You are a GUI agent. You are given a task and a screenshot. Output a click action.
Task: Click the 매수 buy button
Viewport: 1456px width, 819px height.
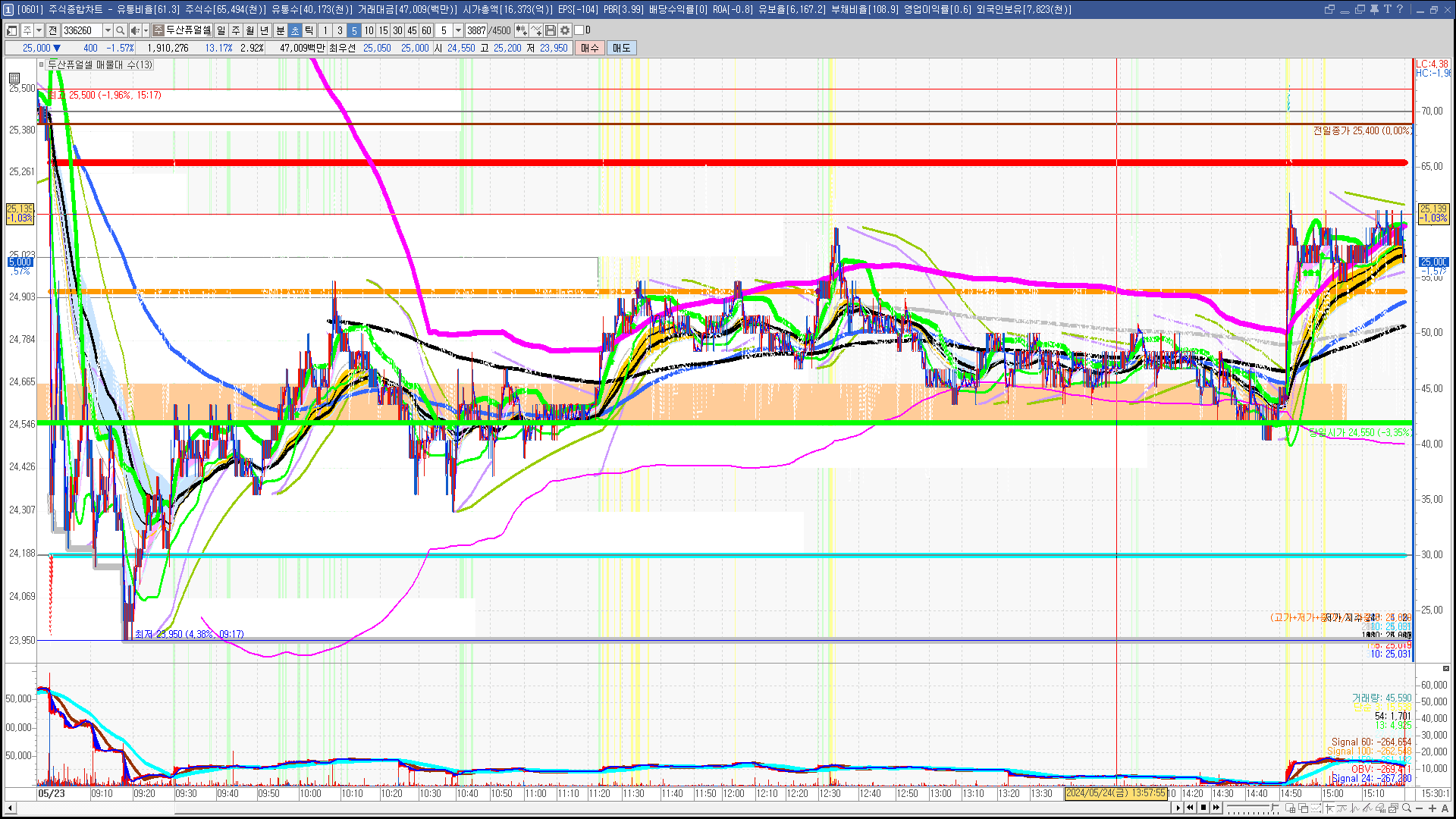coord(590,48)
